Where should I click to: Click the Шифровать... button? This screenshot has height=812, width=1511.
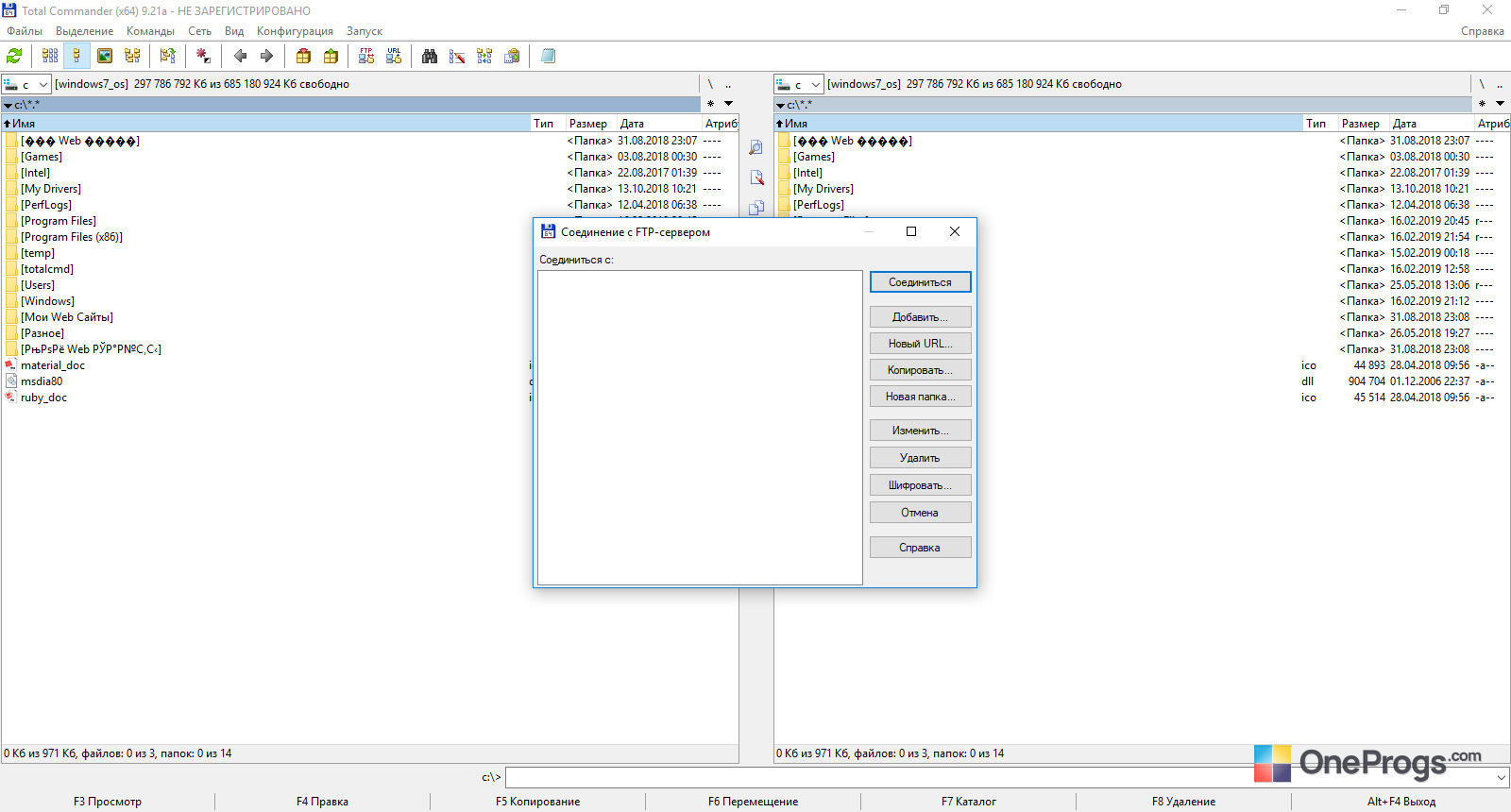(x=920, y=485)
